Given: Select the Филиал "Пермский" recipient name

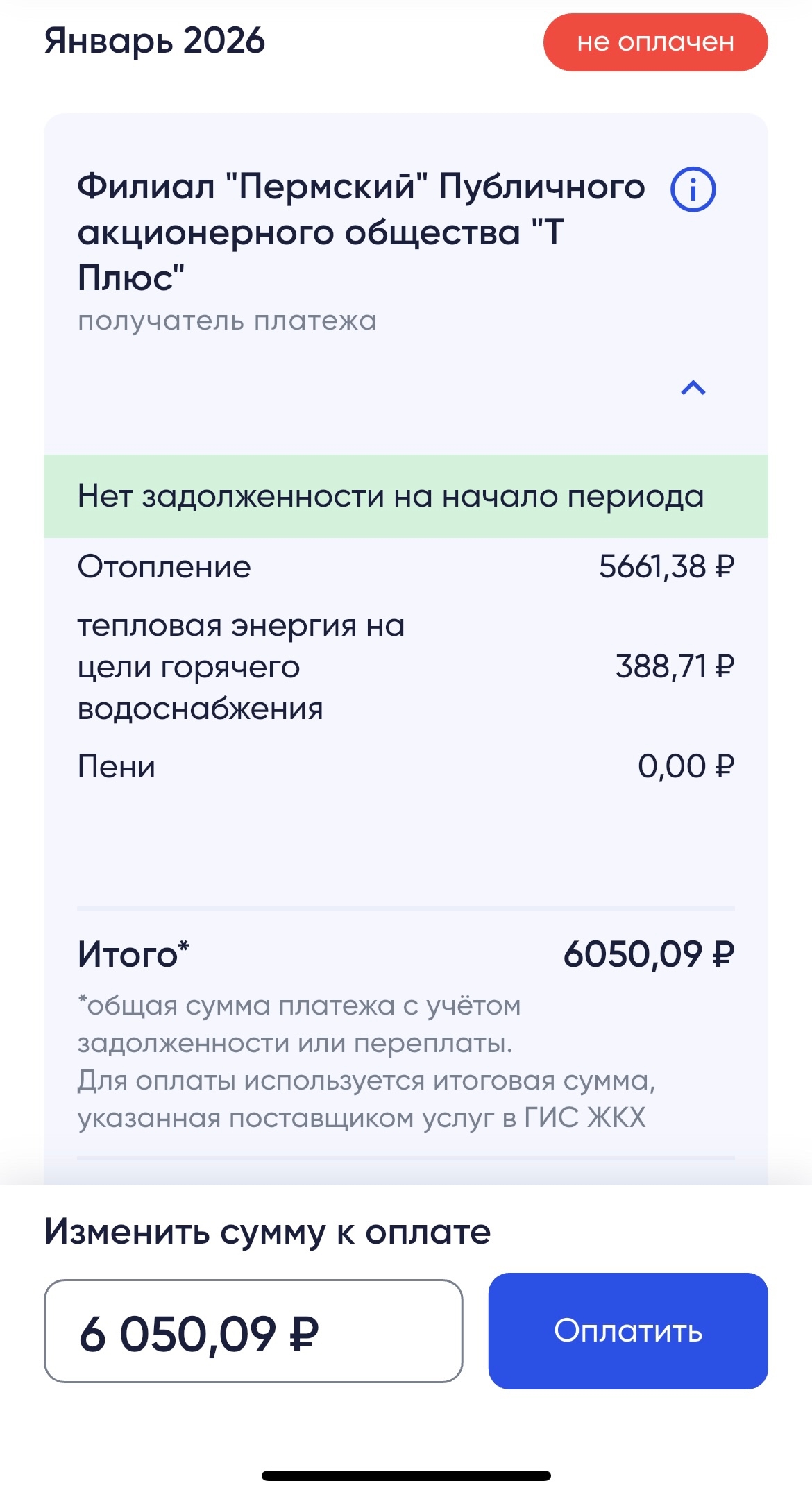Looking at the screenshot, I should pyautogui.click(x=361, y=232).
